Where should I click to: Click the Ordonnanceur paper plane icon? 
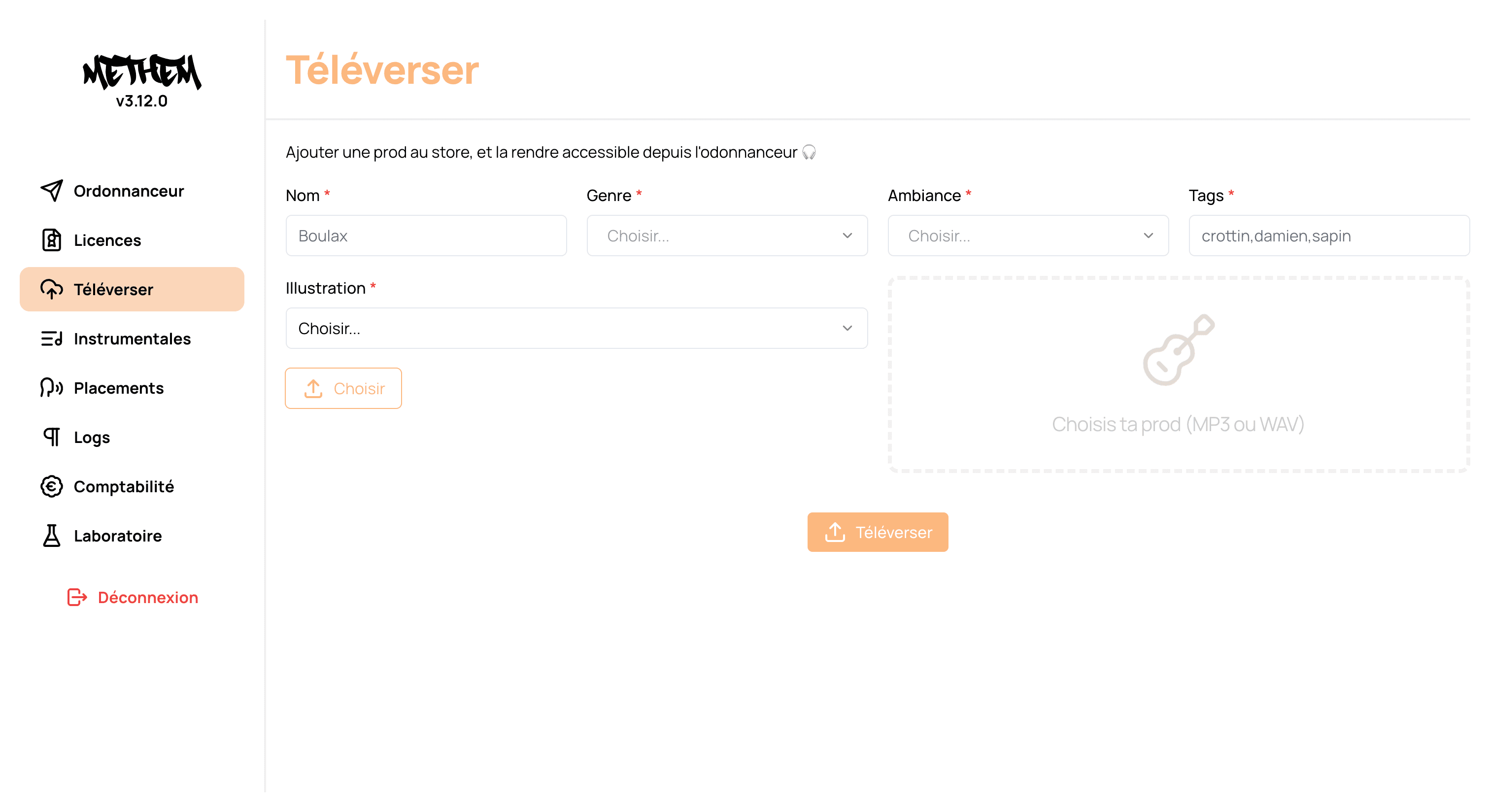pyautogui.click(x=51, y=191)
